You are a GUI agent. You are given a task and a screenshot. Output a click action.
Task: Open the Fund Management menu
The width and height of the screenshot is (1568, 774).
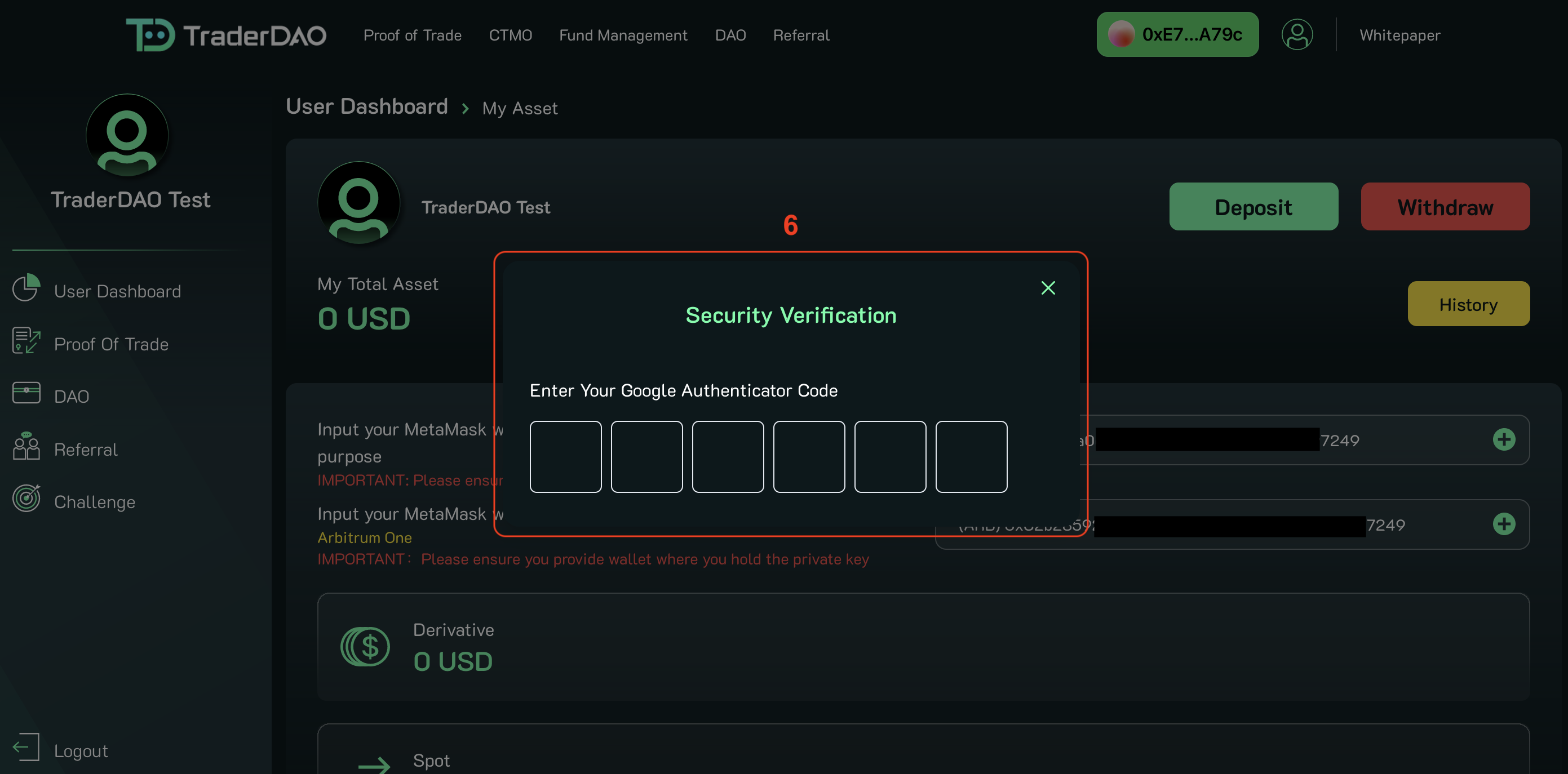[623, 35]
